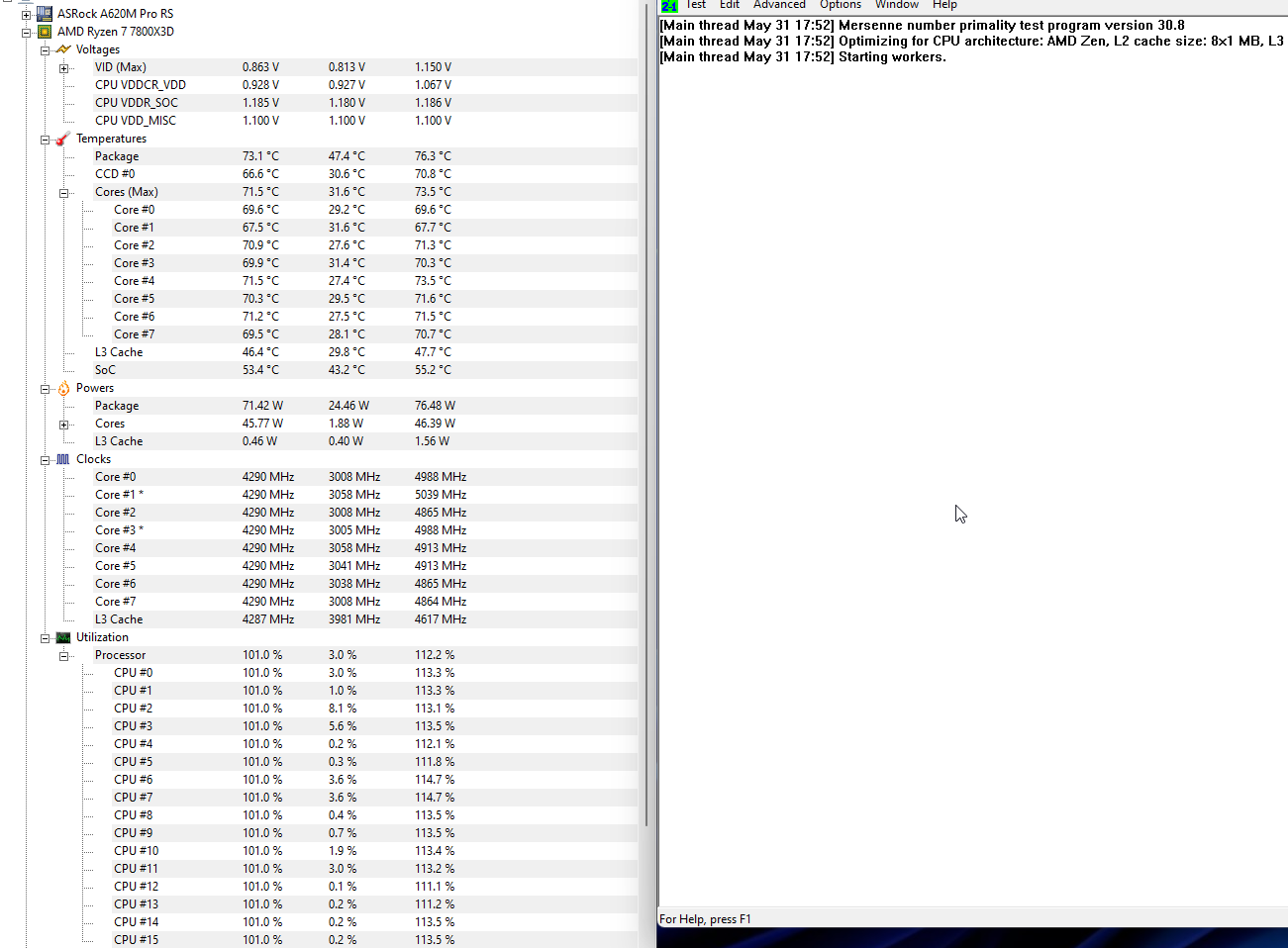Open the Test menu in Prime95
Screen dimensions: 1288x948
(696, 5)
